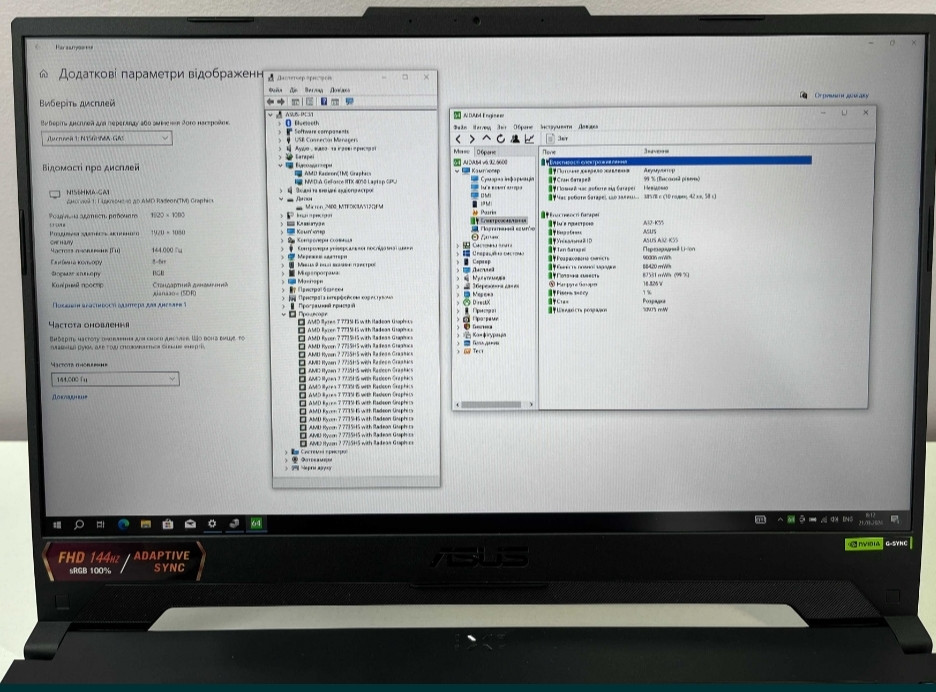Click Windows Start button
The width and height of the screenshot is (936, 692).
57,523
